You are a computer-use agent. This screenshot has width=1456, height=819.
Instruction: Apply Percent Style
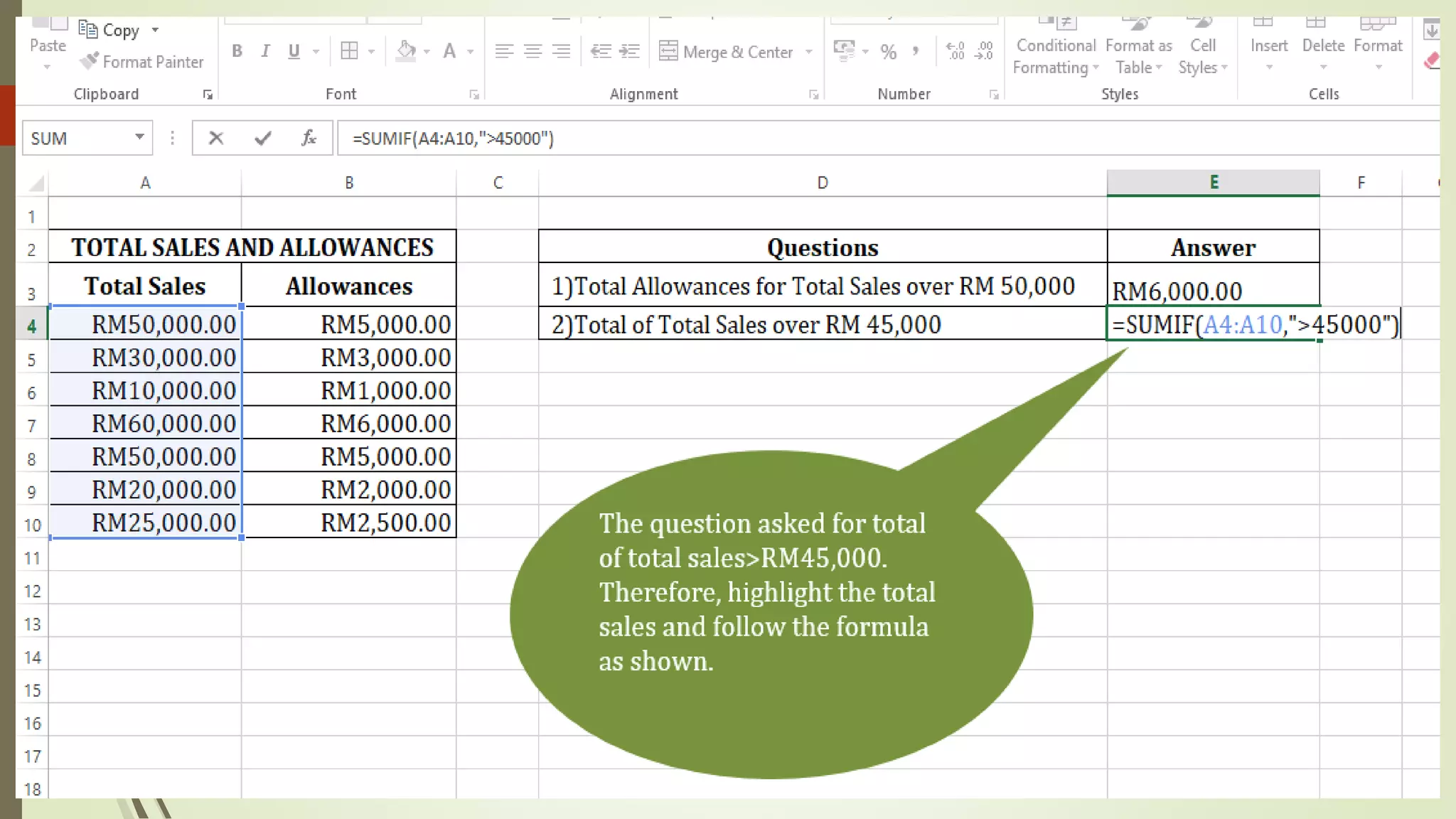[888, 52]
